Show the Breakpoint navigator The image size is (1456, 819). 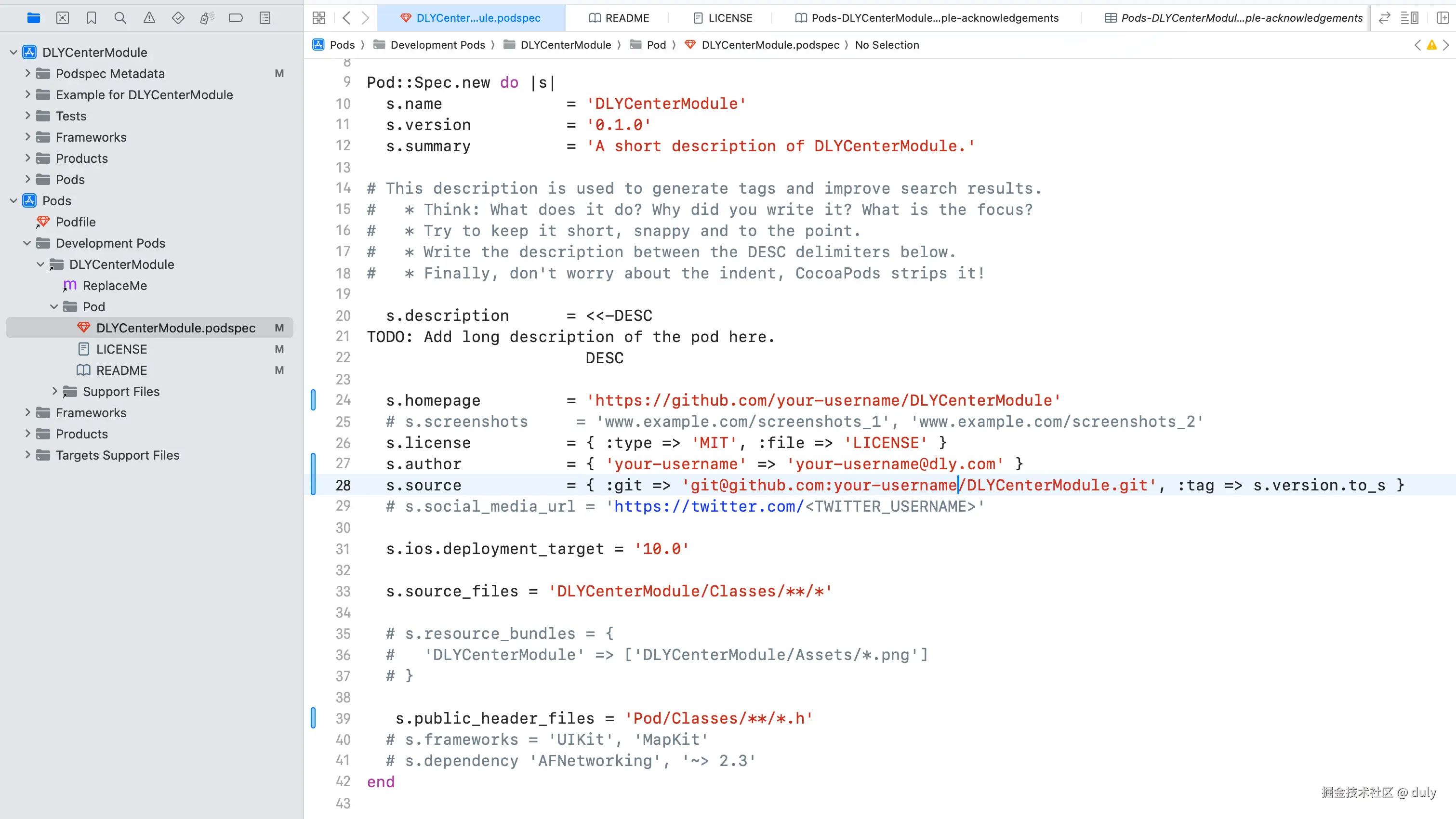coord(236,18)
